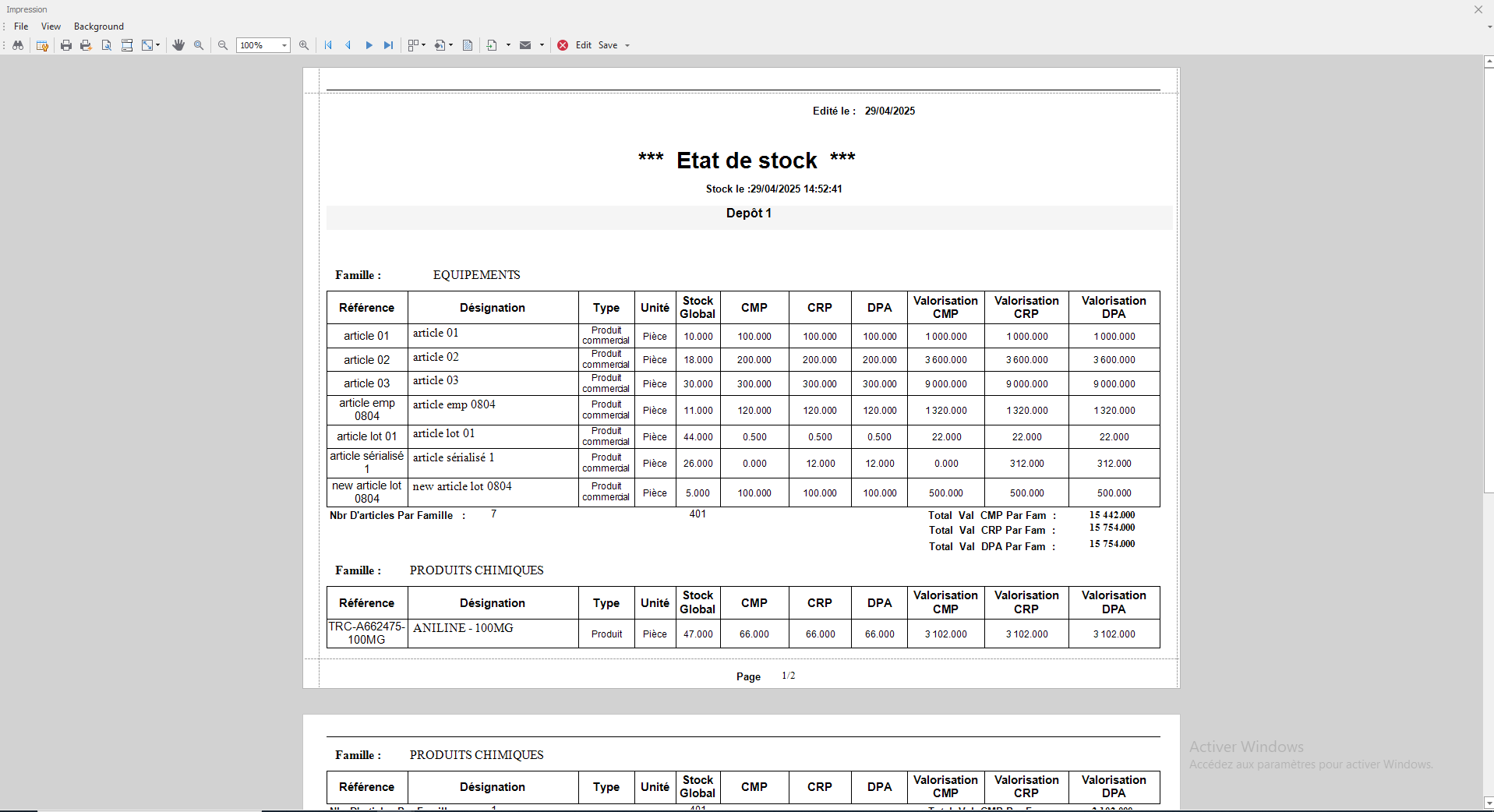Expand the Send by email dropdown arrow
This screenshot has height=812, width=1494.
(x=542, y=45)
